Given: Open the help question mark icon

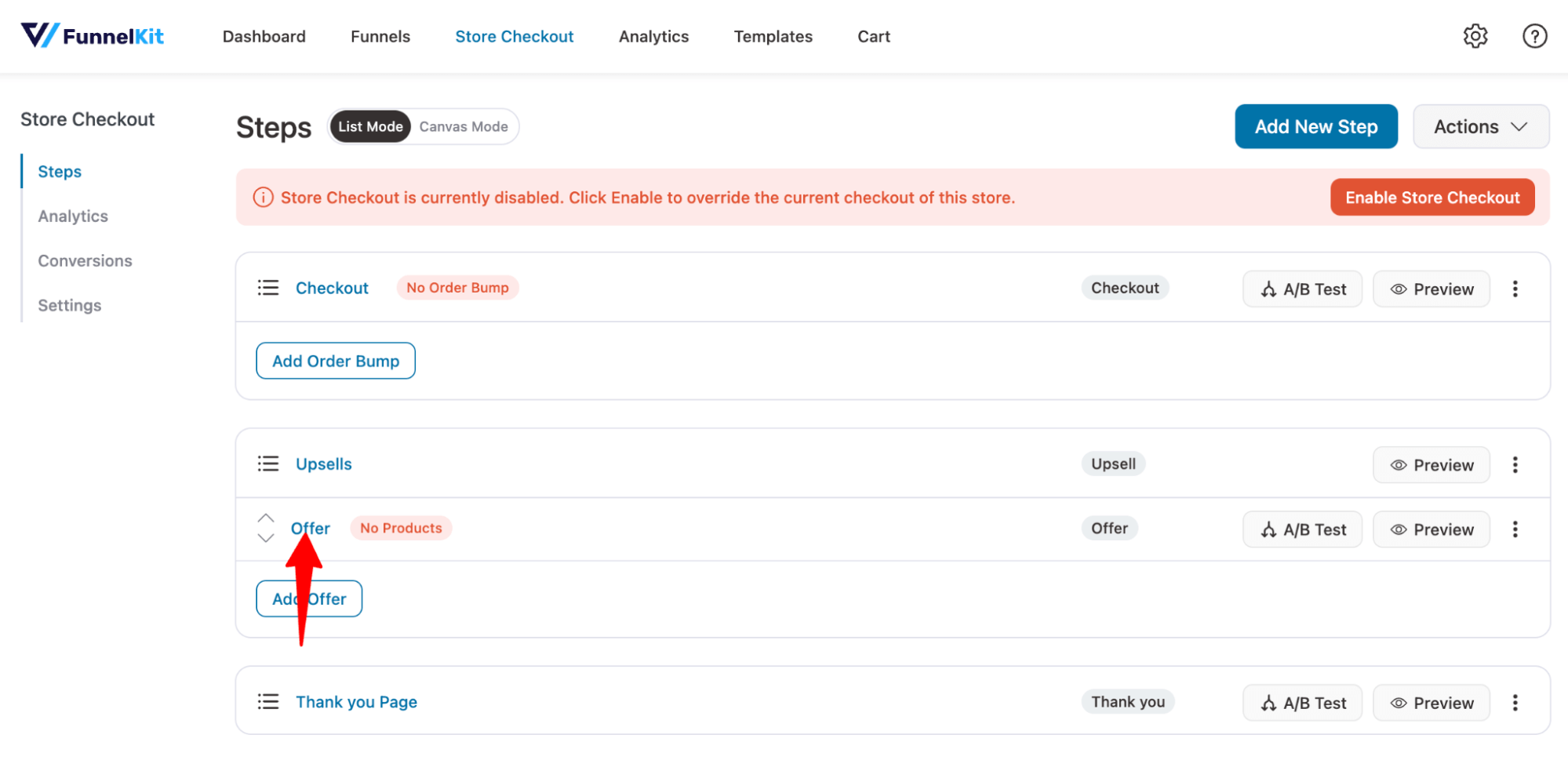Looking at the screenshot, I should [1534, 36].
